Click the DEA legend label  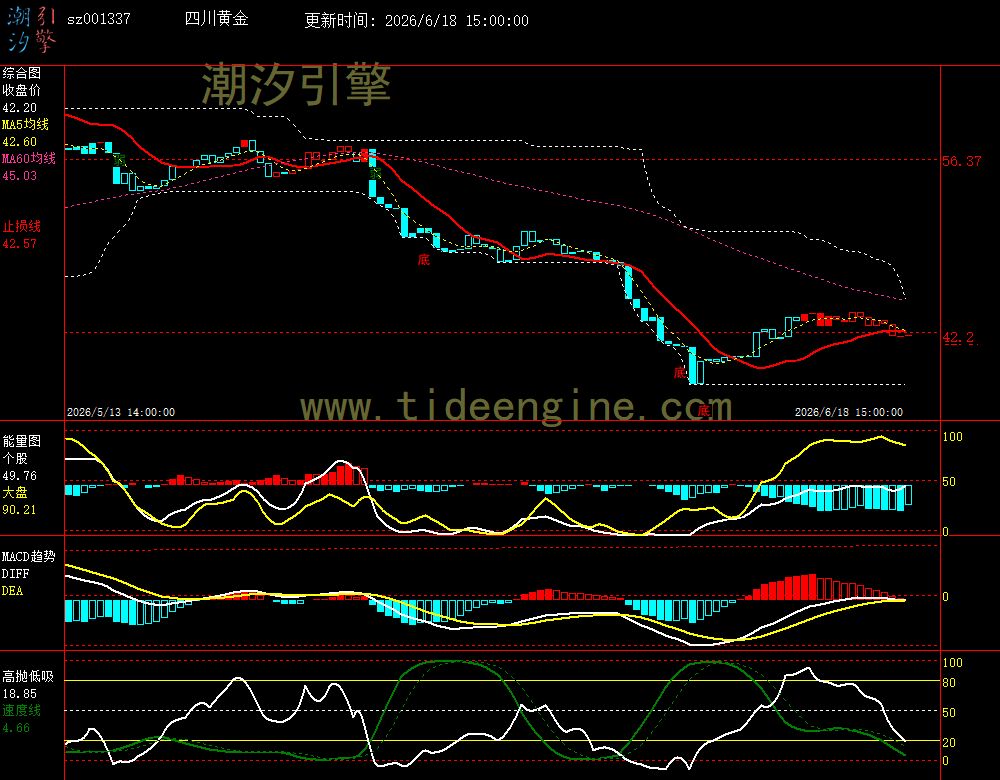coord(13,591)
